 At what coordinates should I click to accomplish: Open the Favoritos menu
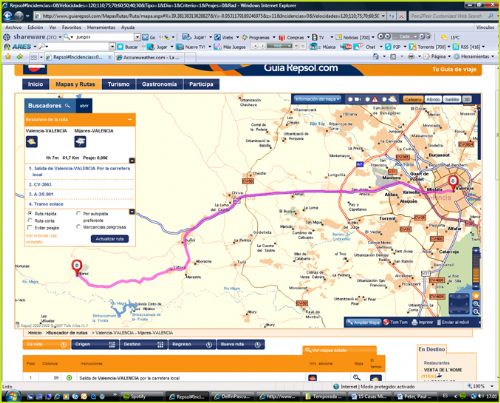point(71,27)
